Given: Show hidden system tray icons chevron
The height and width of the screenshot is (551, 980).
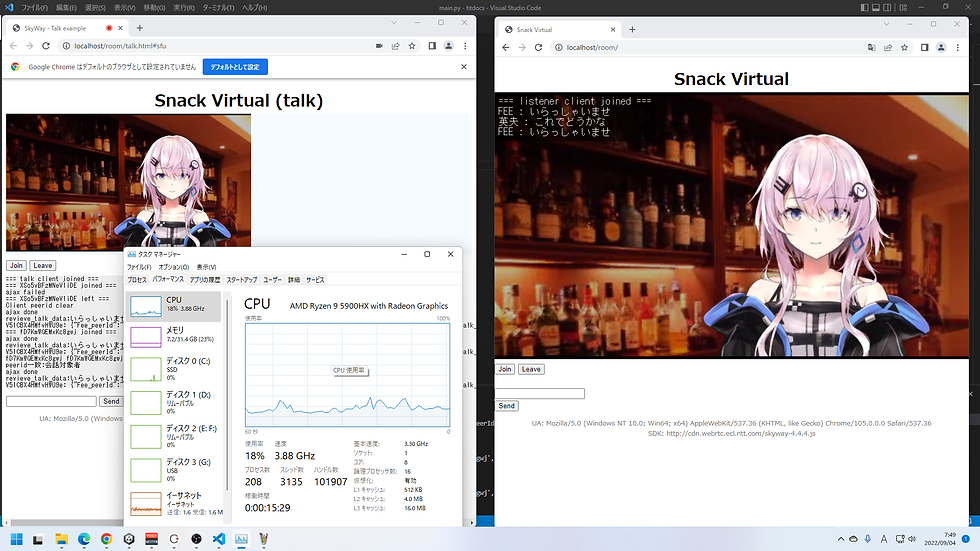Looking at the screenshot, I should click(x=841, y=539).
